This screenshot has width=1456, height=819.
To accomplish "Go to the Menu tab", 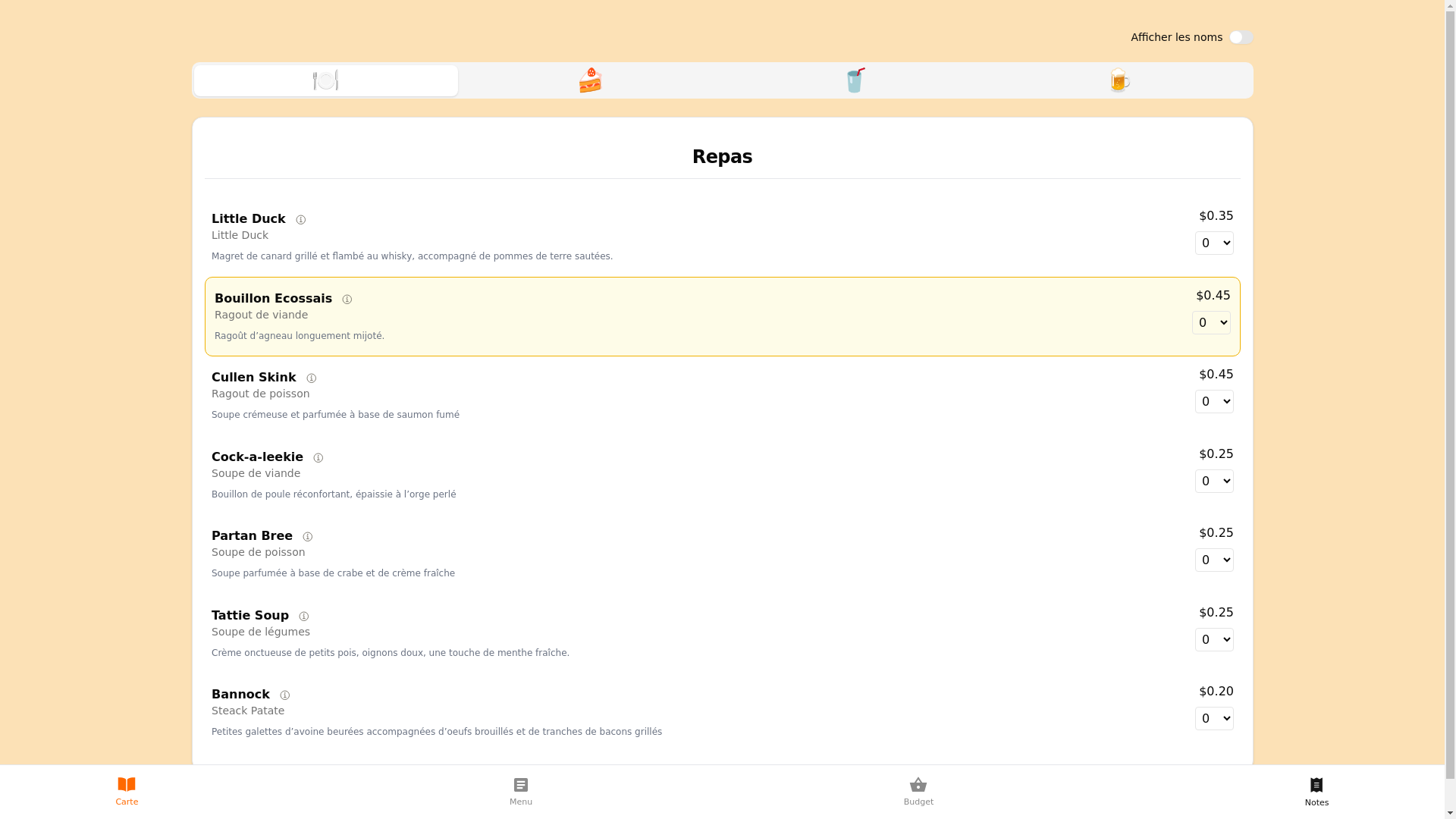I will pyautogui.click(x=521, y=792).
